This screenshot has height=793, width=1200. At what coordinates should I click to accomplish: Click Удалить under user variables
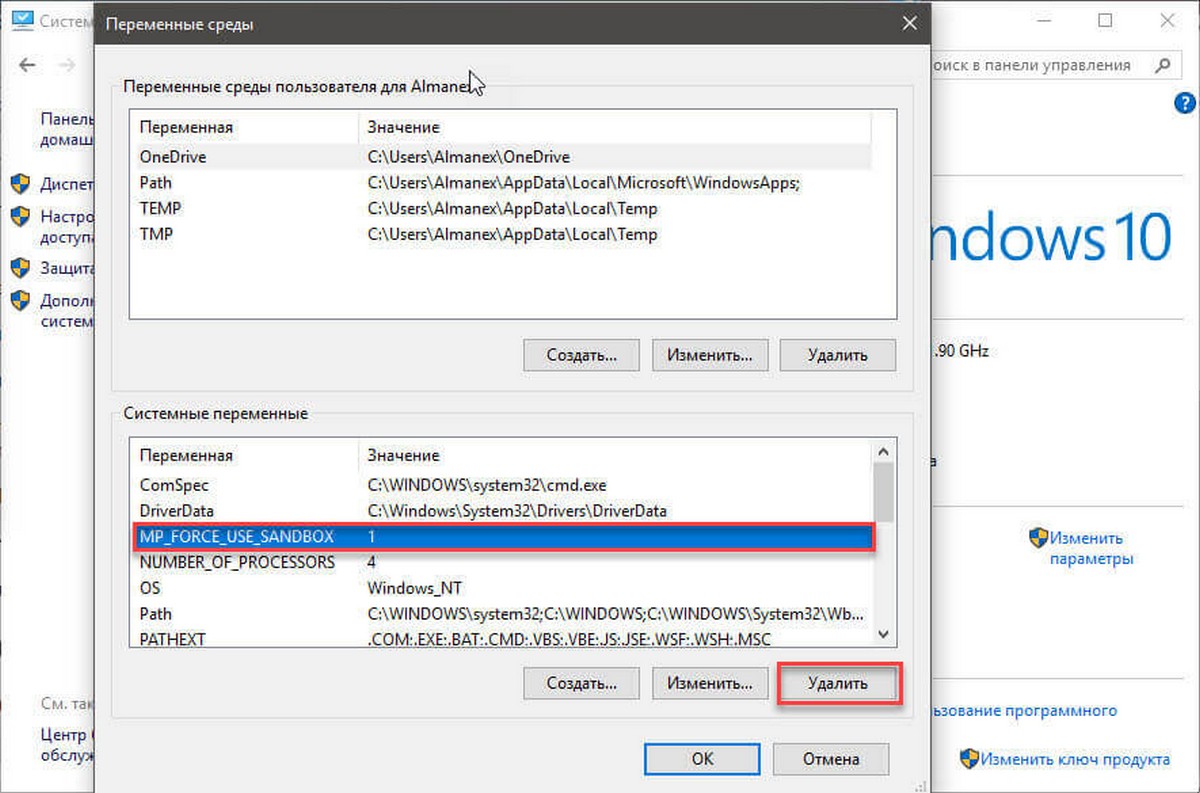coord(838,354)
